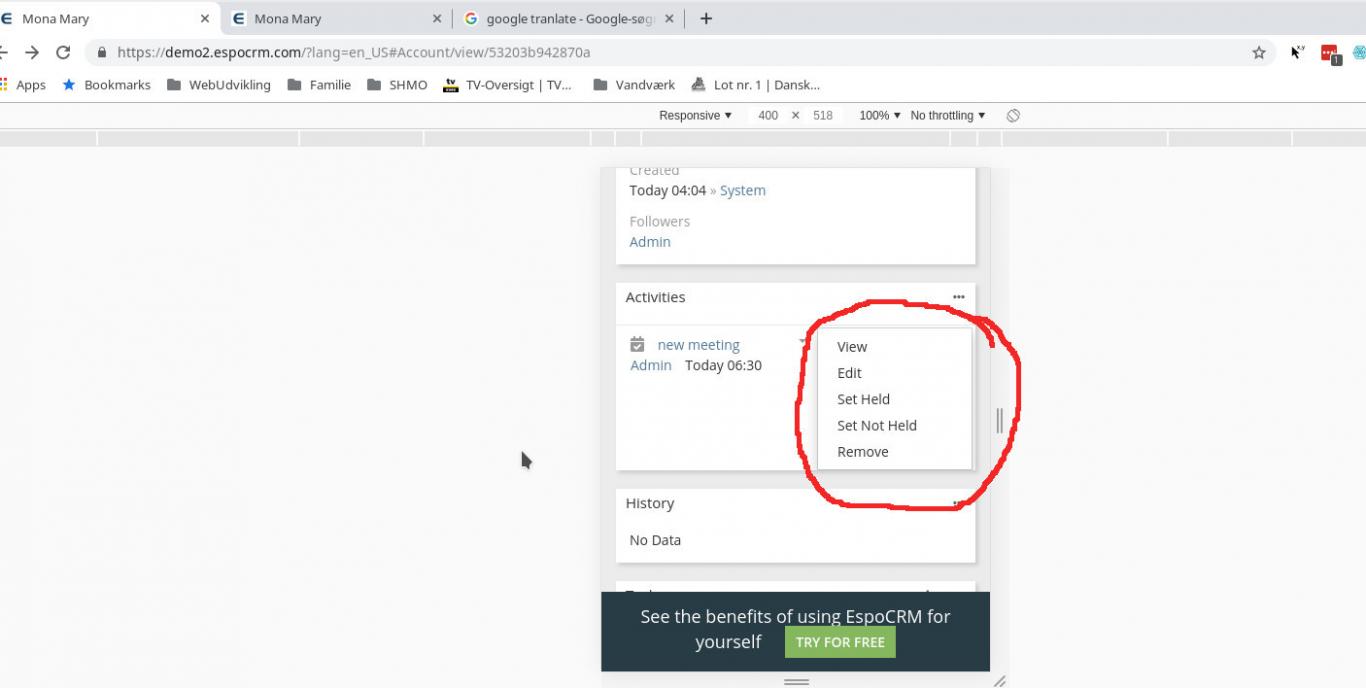The height and width of the screenshot is (688, 1366).
Task: Reload the page
Action: click(x=63, y=53)
